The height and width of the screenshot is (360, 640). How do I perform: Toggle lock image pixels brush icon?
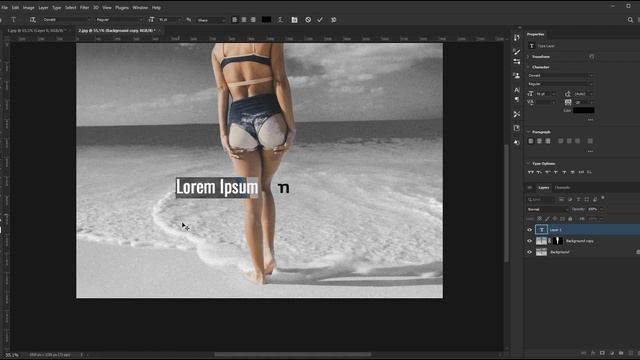click(547, 219)
